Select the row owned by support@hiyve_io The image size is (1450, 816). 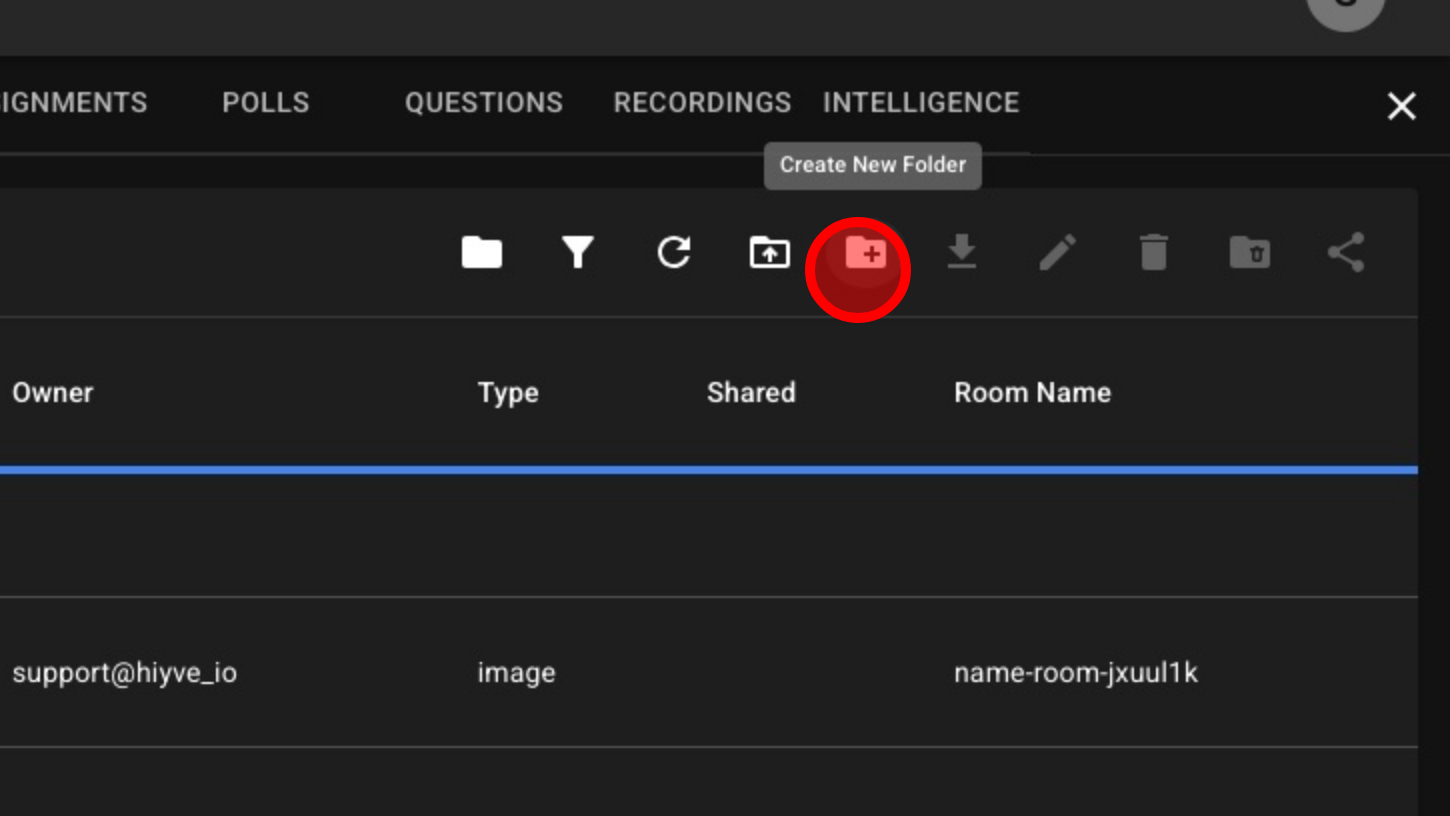124,672
